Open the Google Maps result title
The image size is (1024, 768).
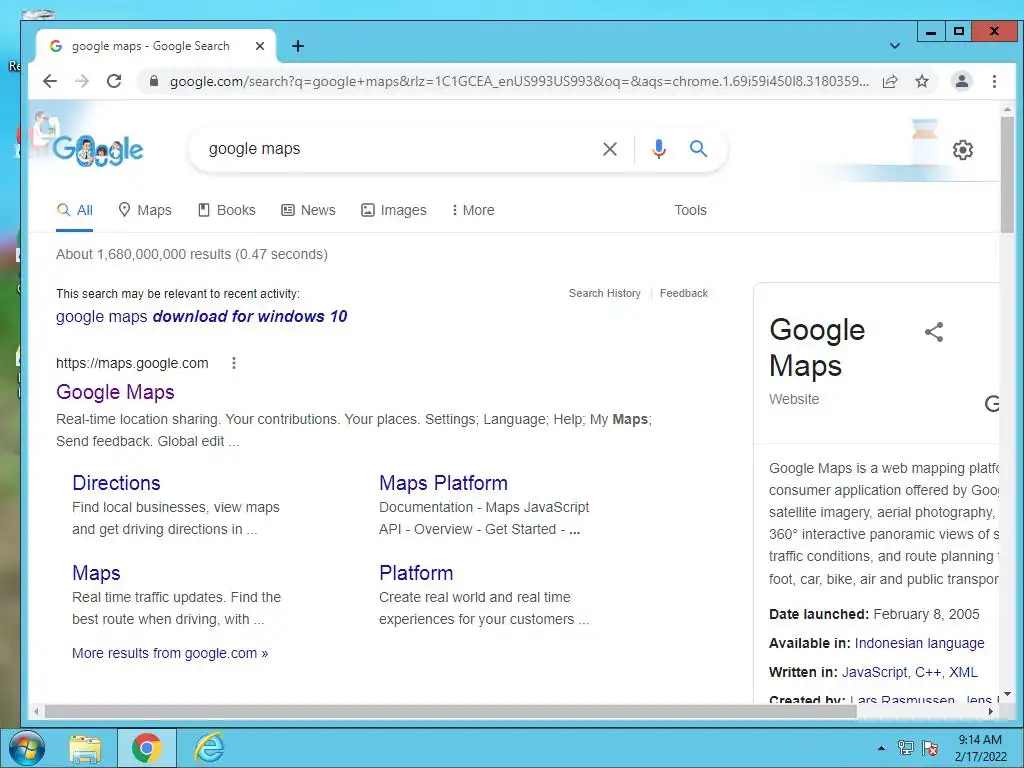[115, 392]
